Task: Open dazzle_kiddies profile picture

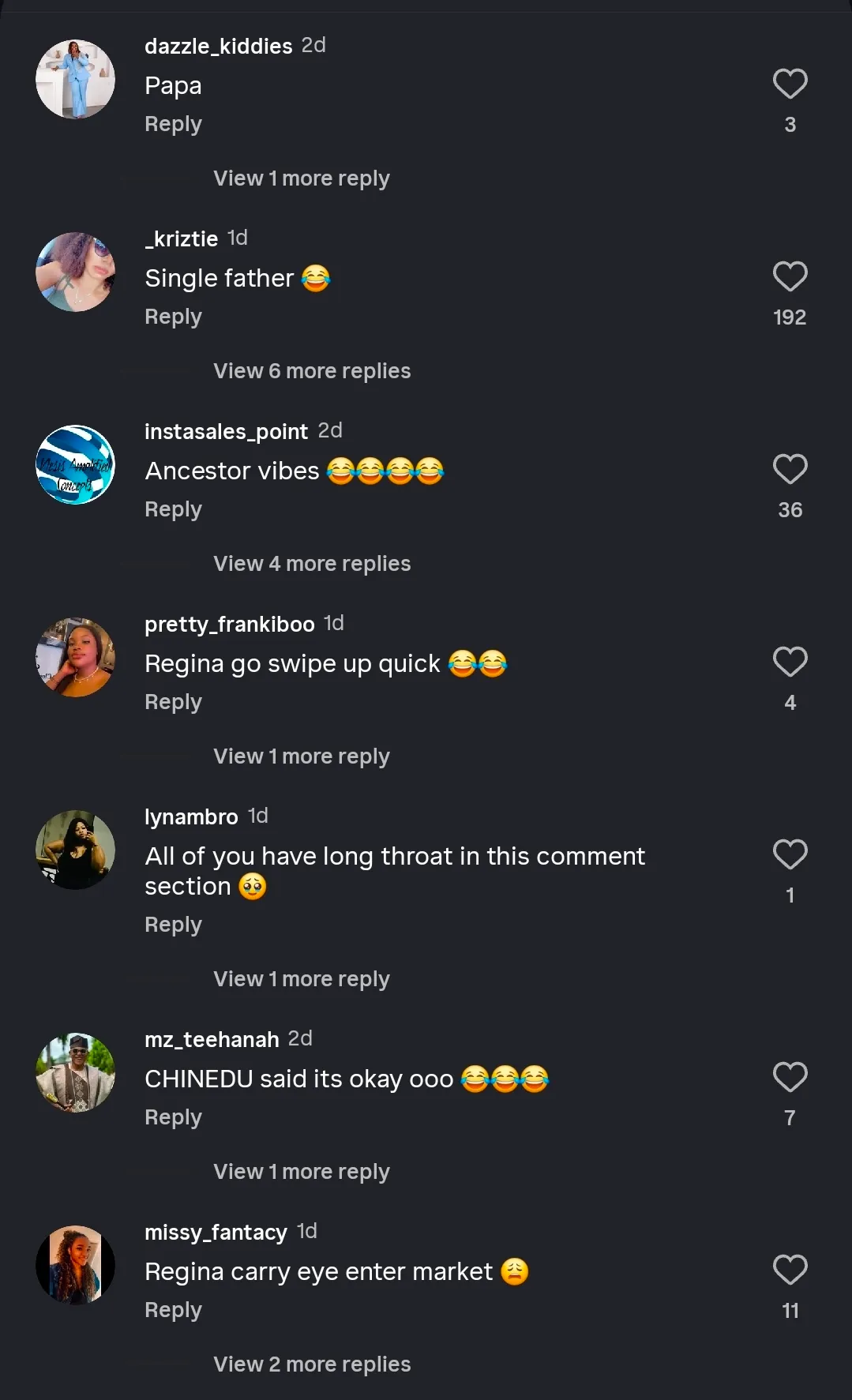Action: pyautogui.click(x=76, y=80)
